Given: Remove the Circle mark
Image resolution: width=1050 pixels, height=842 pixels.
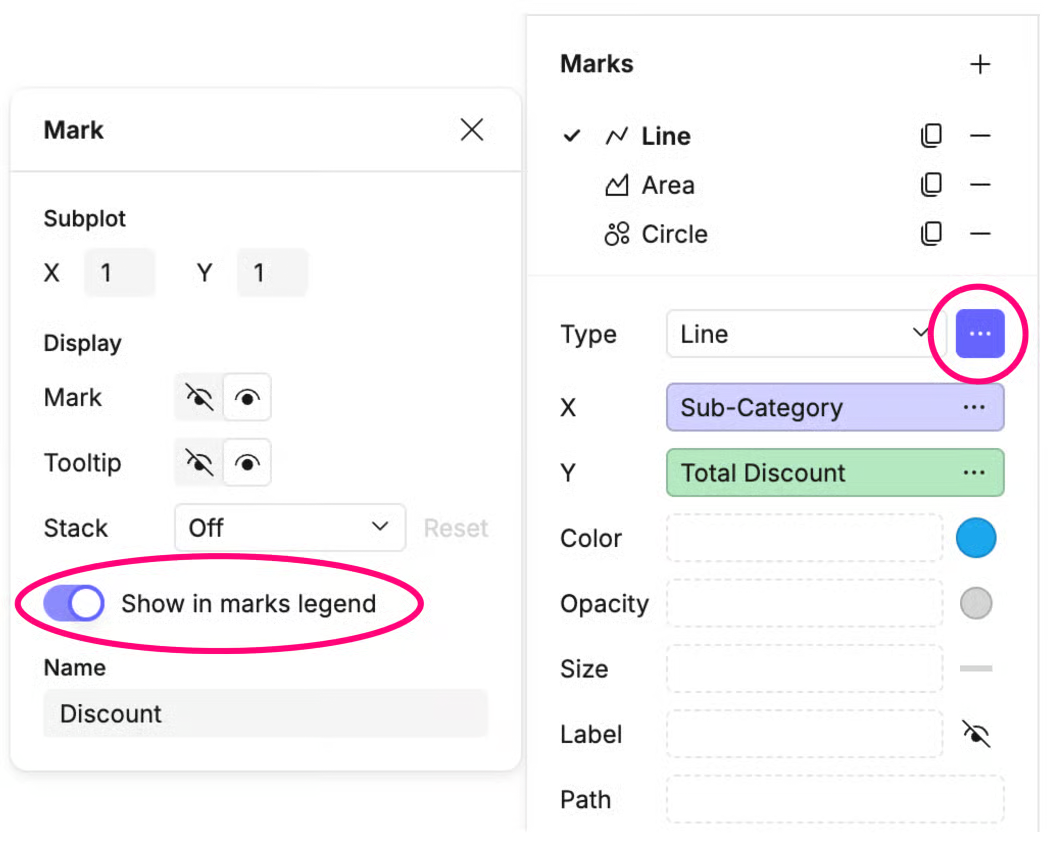Looking at the screenshot, I should 980,234.
